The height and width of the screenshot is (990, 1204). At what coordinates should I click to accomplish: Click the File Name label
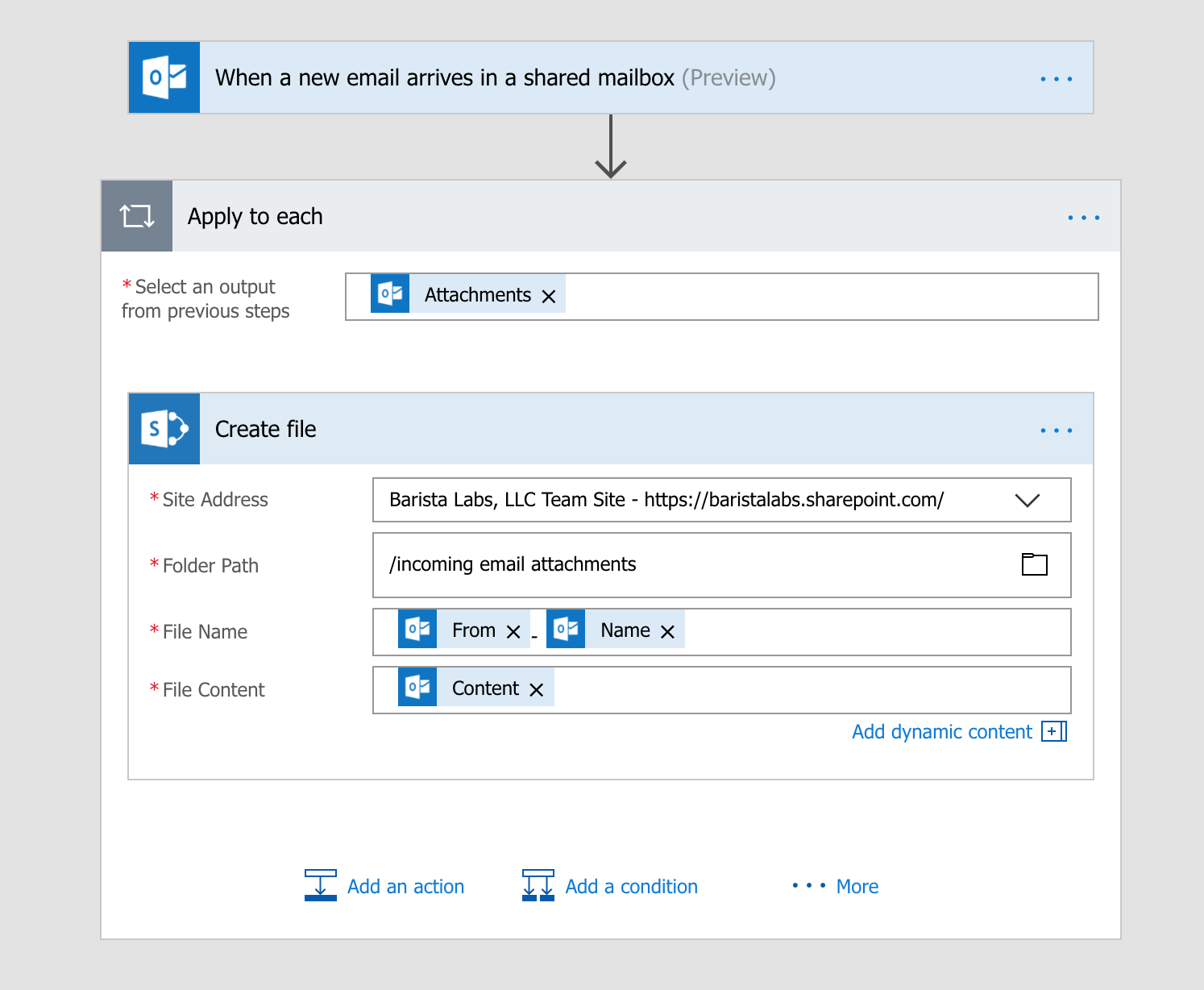(x=205, y=632)
